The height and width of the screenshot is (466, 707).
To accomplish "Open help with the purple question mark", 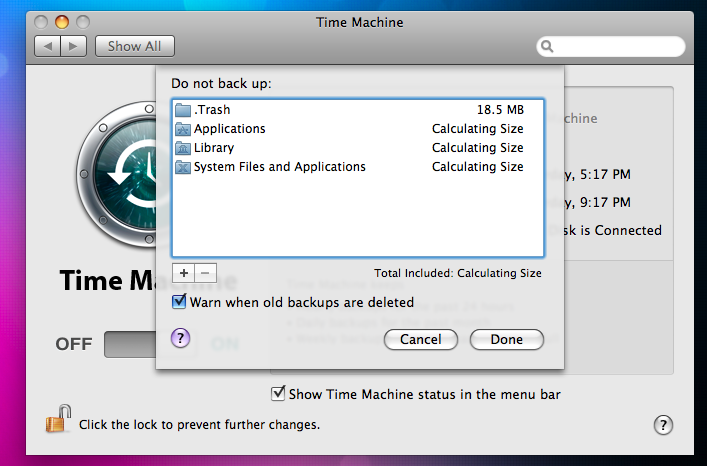I will click(180, 338).
